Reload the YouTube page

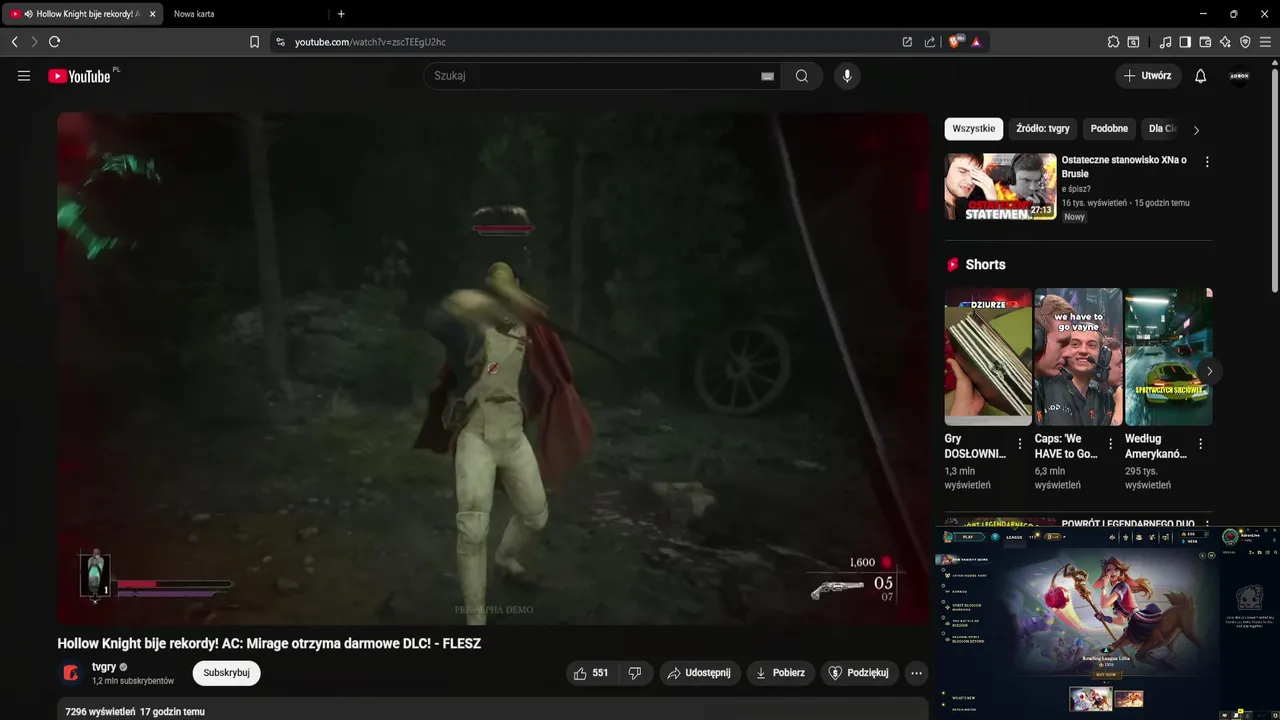coord(54,42)
